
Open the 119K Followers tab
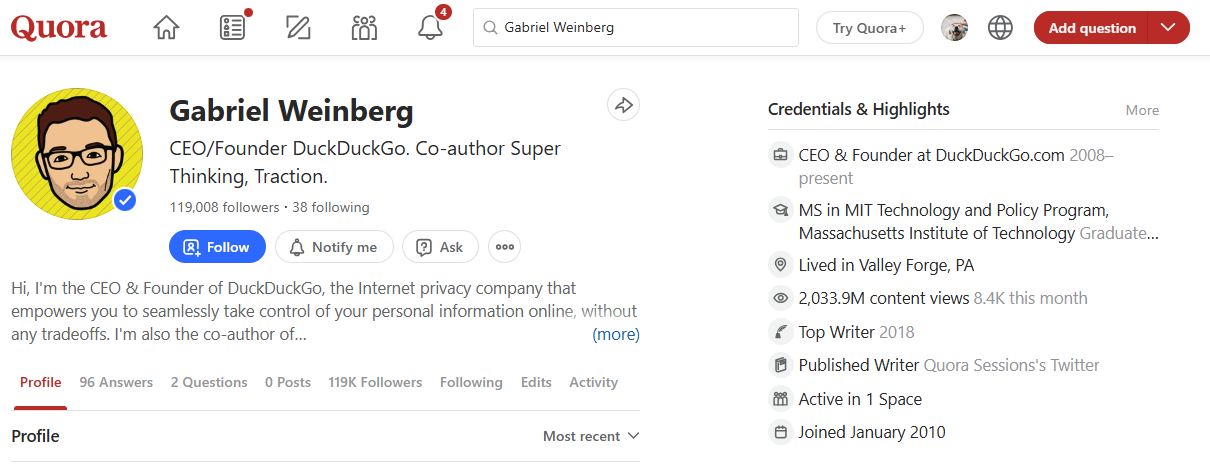(x=375, y=382)
